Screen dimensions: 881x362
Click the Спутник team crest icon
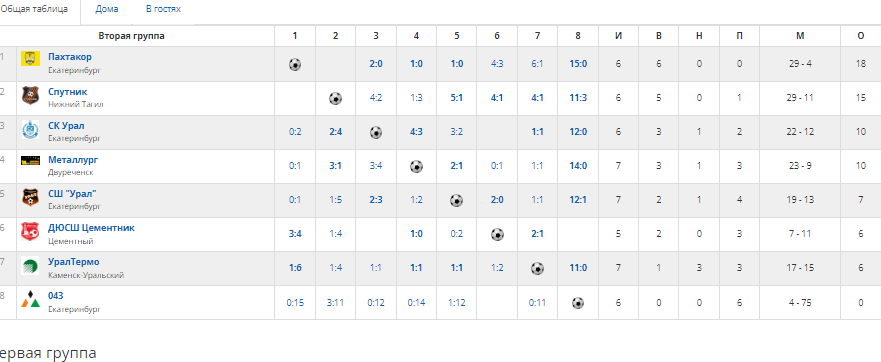(30, 95)
